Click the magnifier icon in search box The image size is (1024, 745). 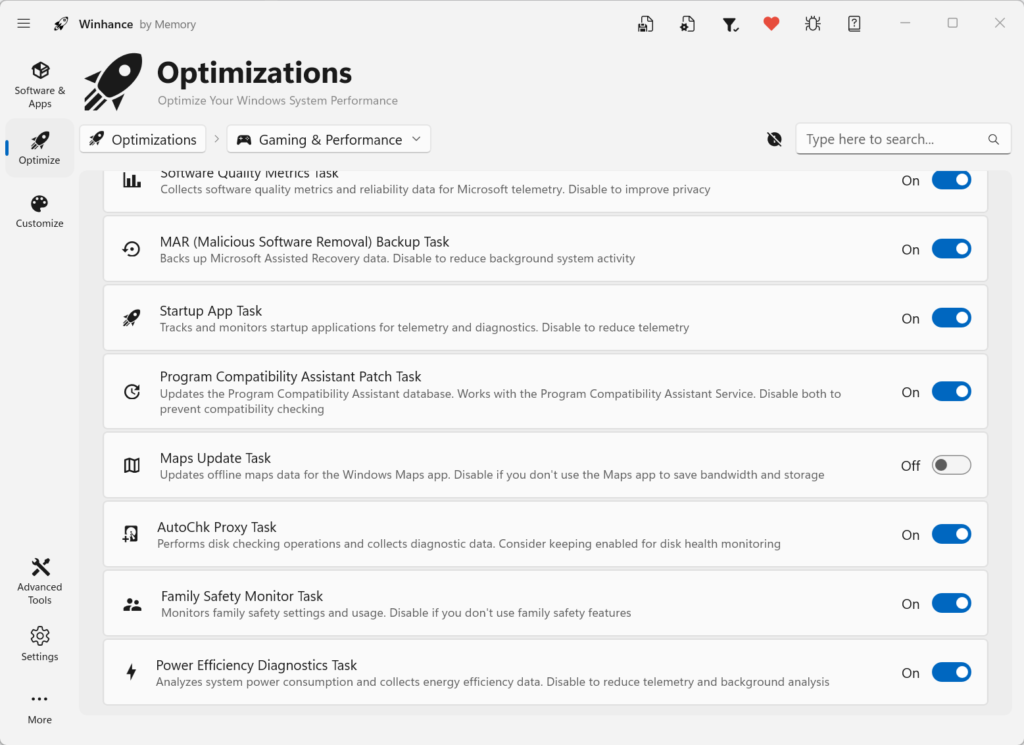coord(993,140)
